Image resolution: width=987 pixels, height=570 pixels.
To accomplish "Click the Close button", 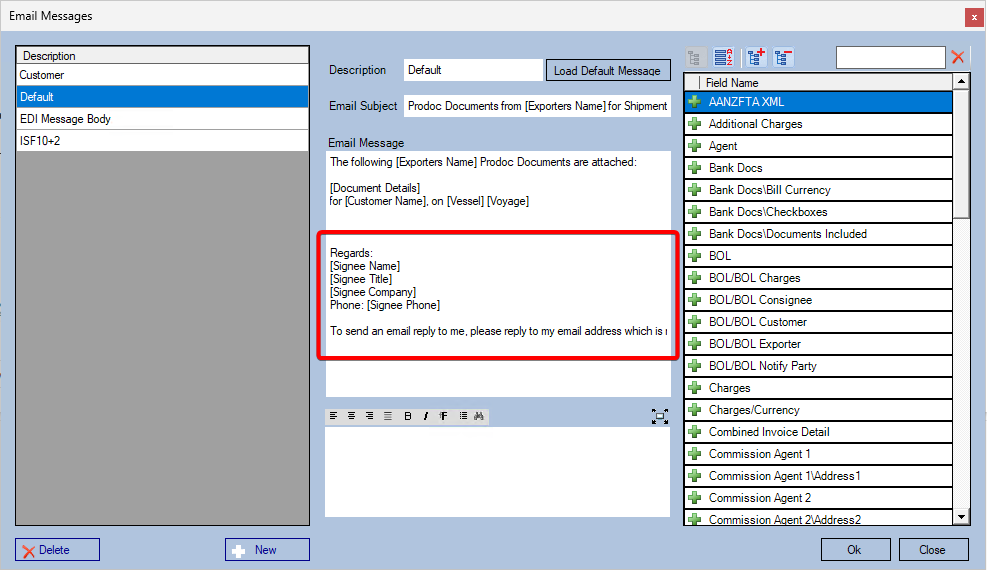I will (x=933, y=550).
